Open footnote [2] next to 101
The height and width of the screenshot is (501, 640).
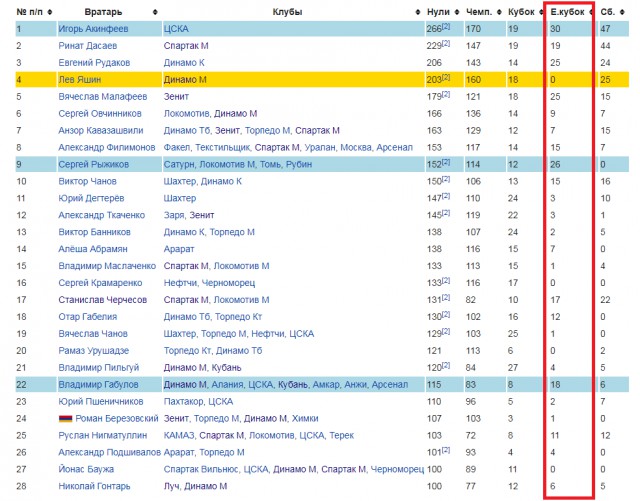(x=446, y=450)
